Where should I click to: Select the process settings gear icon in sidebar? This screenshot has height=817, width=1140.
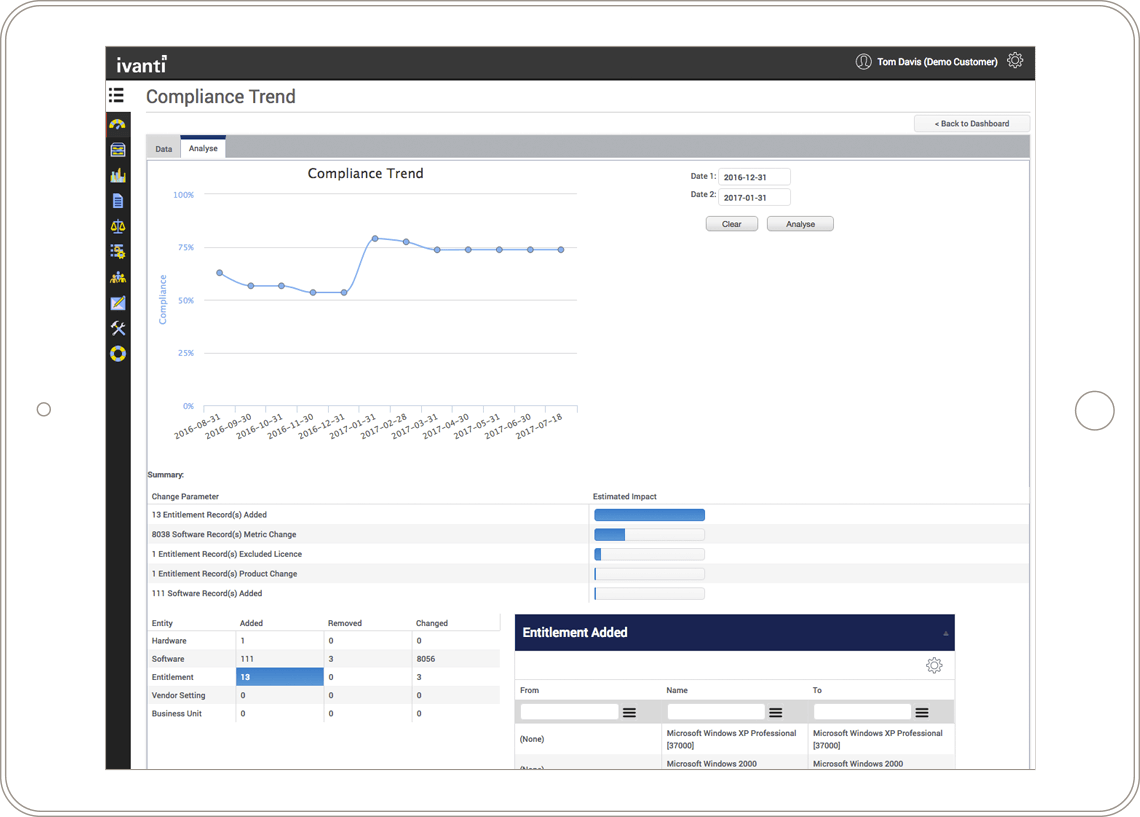pyautogui.click(x=118, y=251)
